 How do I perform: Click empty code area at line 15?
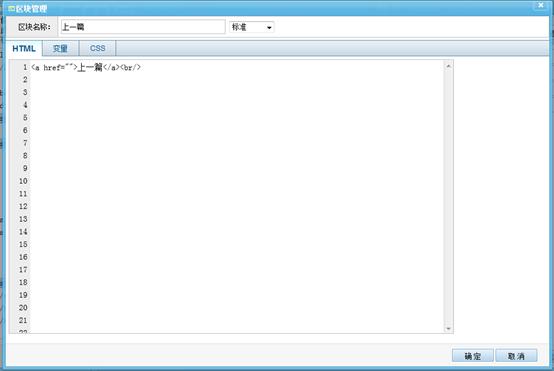pos(237,245)
